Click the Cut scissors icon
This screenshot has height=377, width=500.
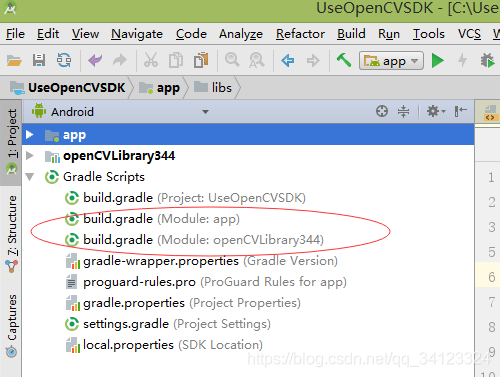click(x=151, y=60)
